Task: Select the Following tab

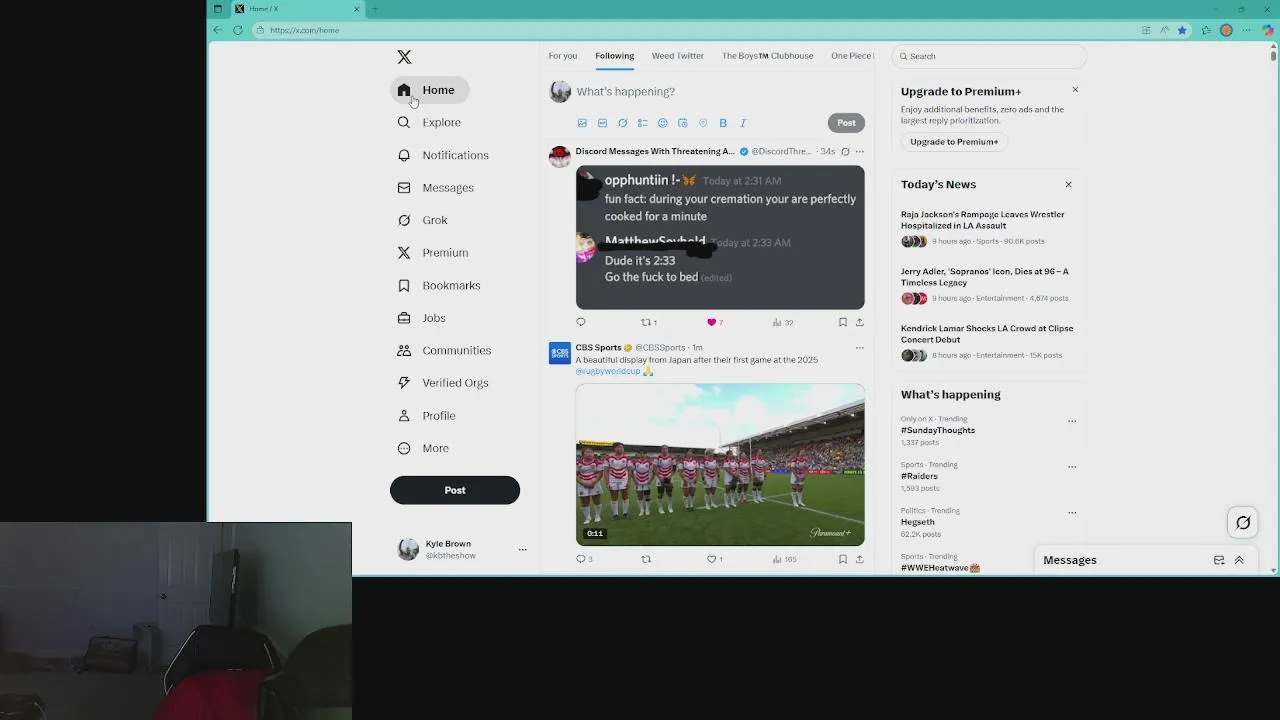Action: tap(614, 56)
